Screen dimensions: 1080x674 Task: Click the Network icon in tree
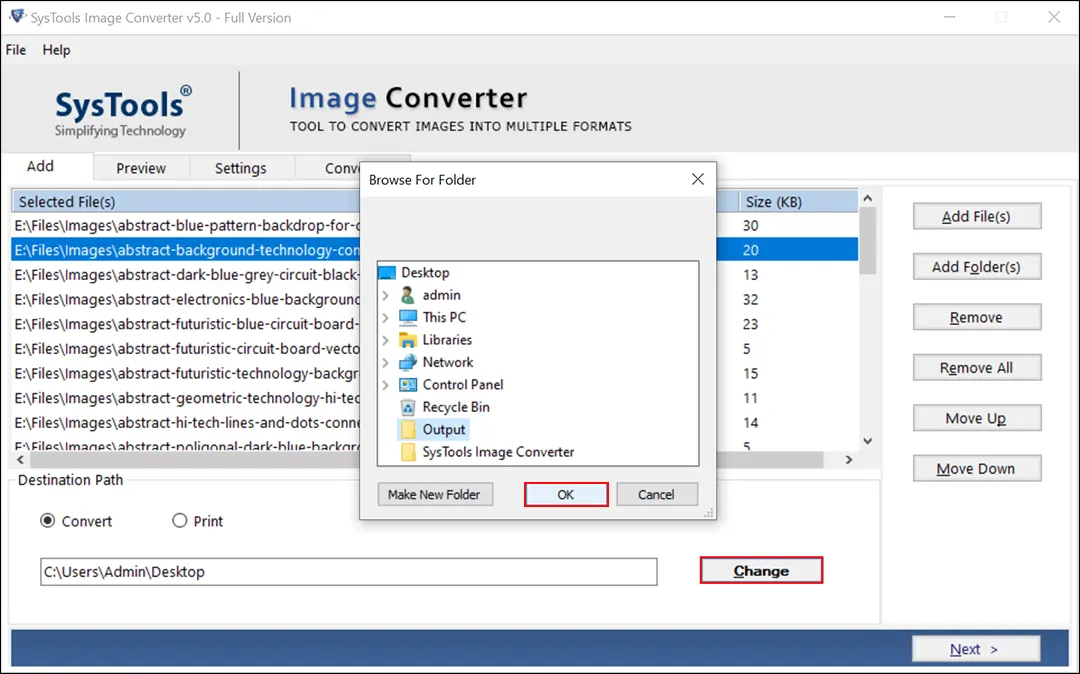point(408,362)
